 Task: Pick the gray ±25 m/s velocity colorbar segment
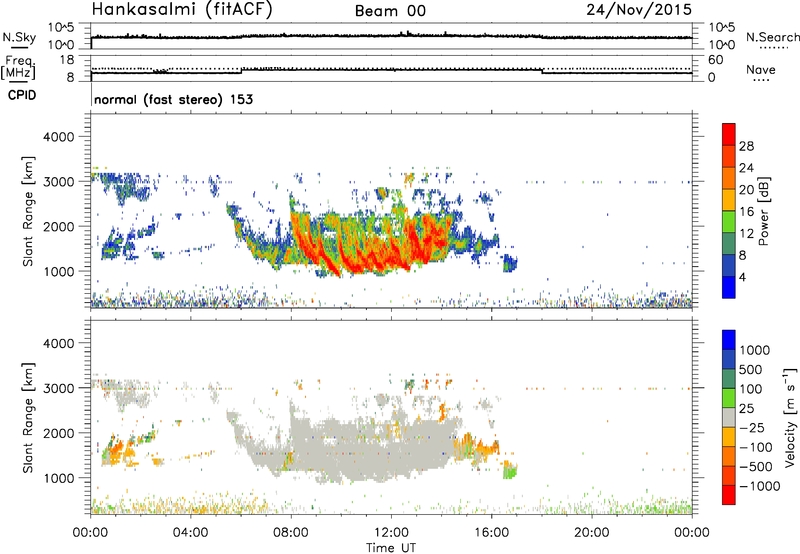[x=729, y=417]
